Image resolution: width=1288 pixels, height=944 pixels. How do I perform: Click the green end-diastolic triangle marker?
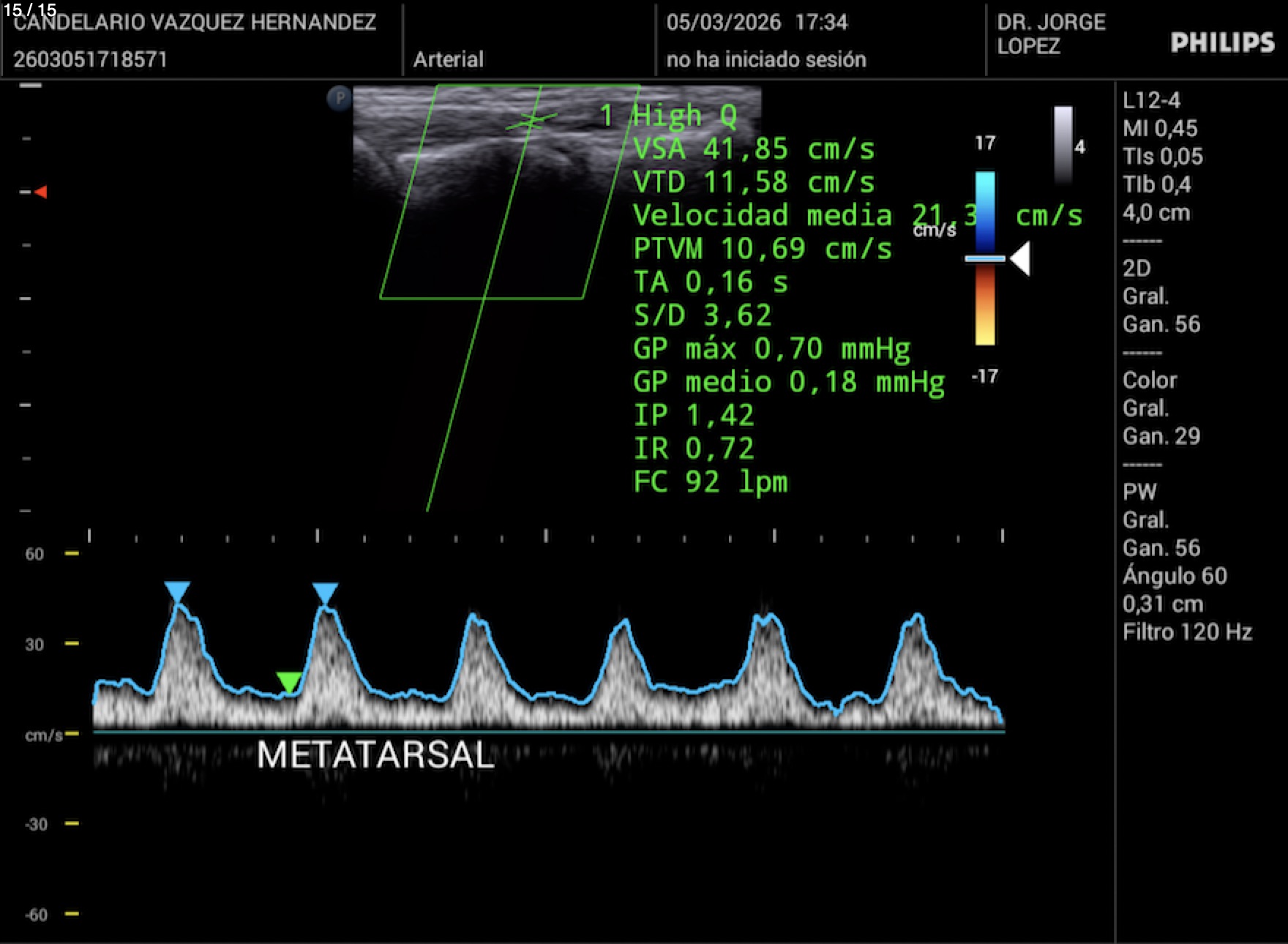click(x=289, y=681)
